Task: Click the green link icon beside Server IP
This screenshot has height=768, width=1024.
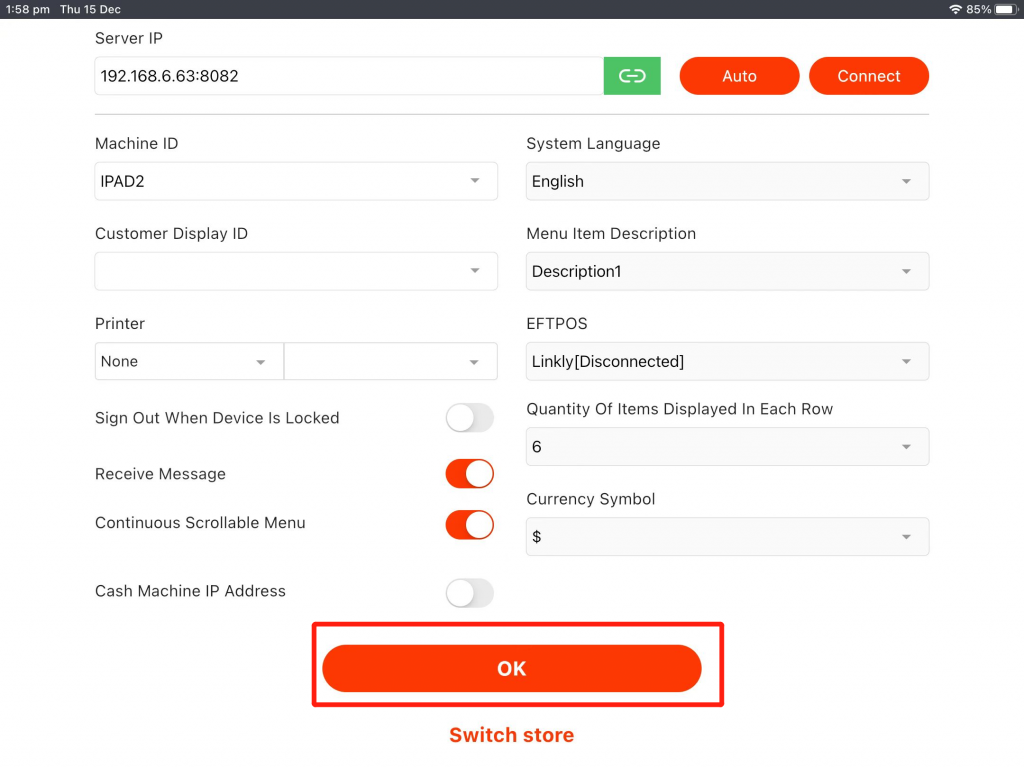Action: [x=632, y=76]
